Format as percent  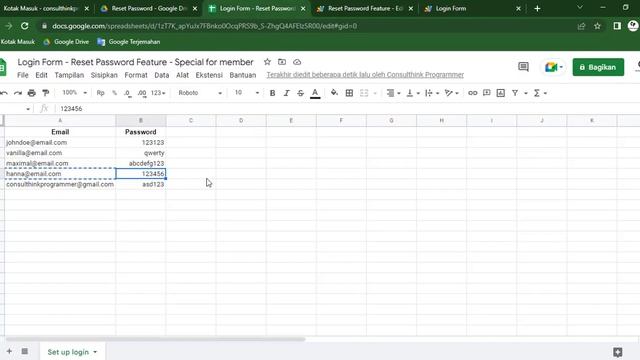115,93
